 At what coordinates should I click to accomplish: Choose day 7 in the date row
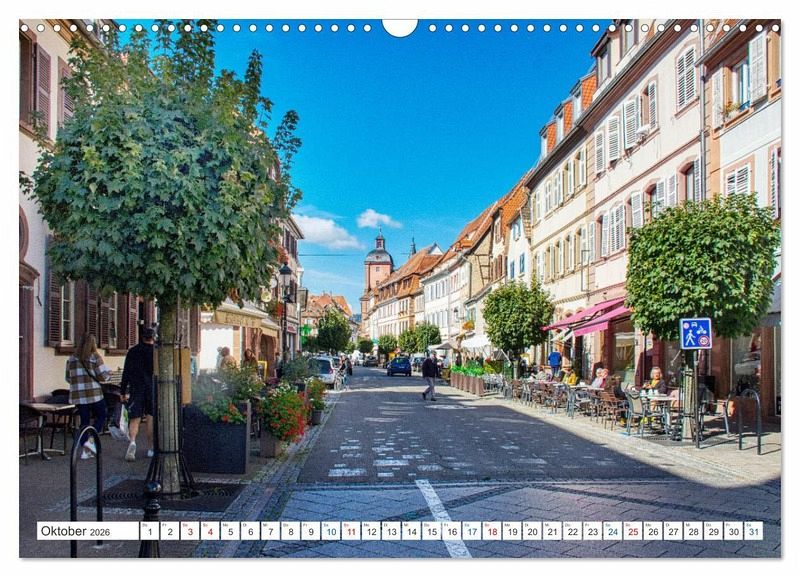pos(270,531)
